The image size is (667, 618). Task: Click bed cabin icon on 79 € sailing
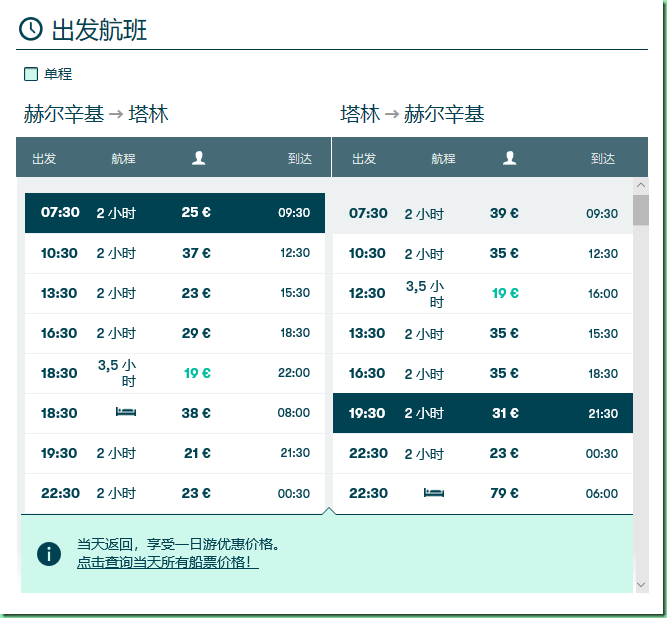[x=434, y=493]
